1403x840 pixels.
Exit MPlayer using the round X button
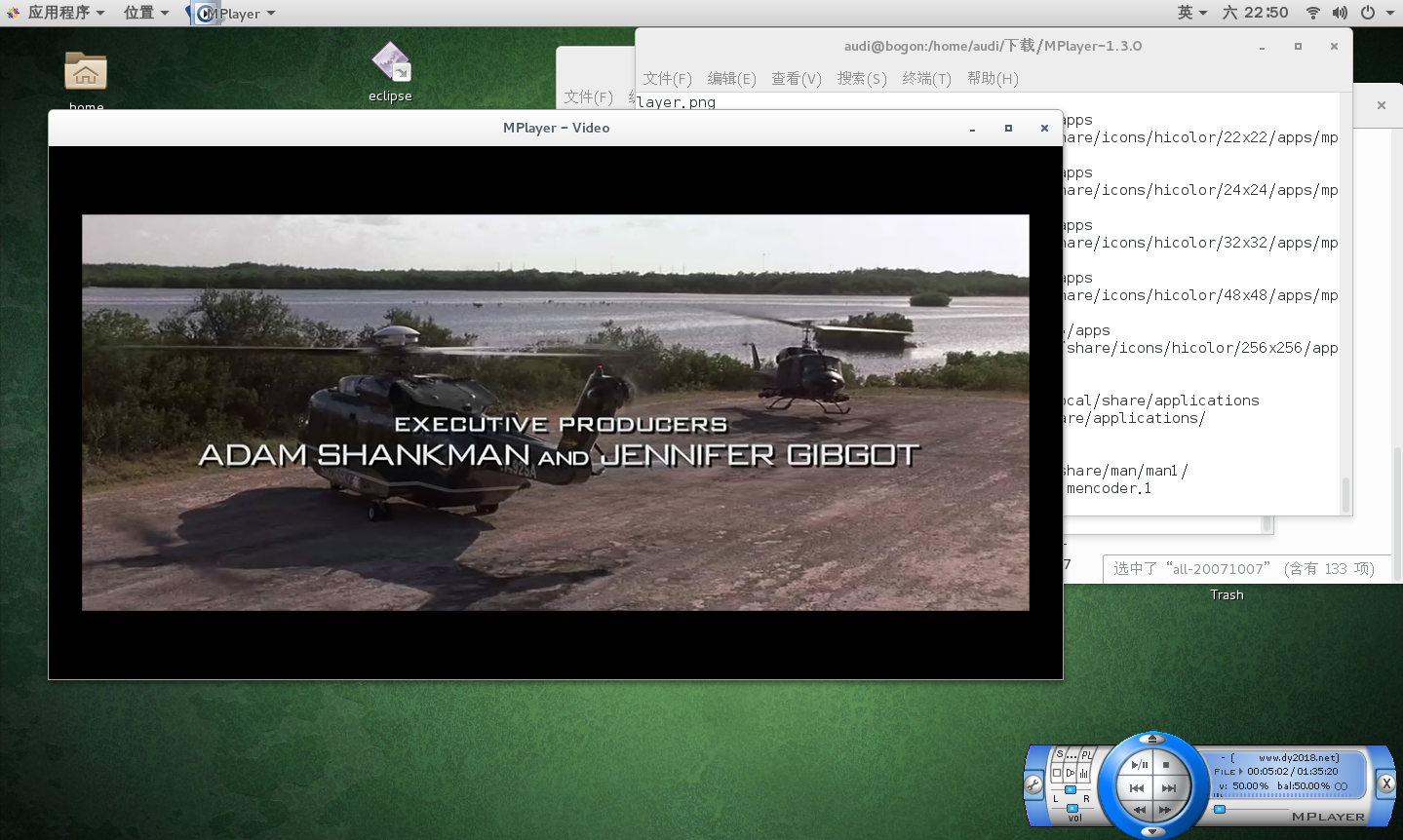coord(1386,783)
